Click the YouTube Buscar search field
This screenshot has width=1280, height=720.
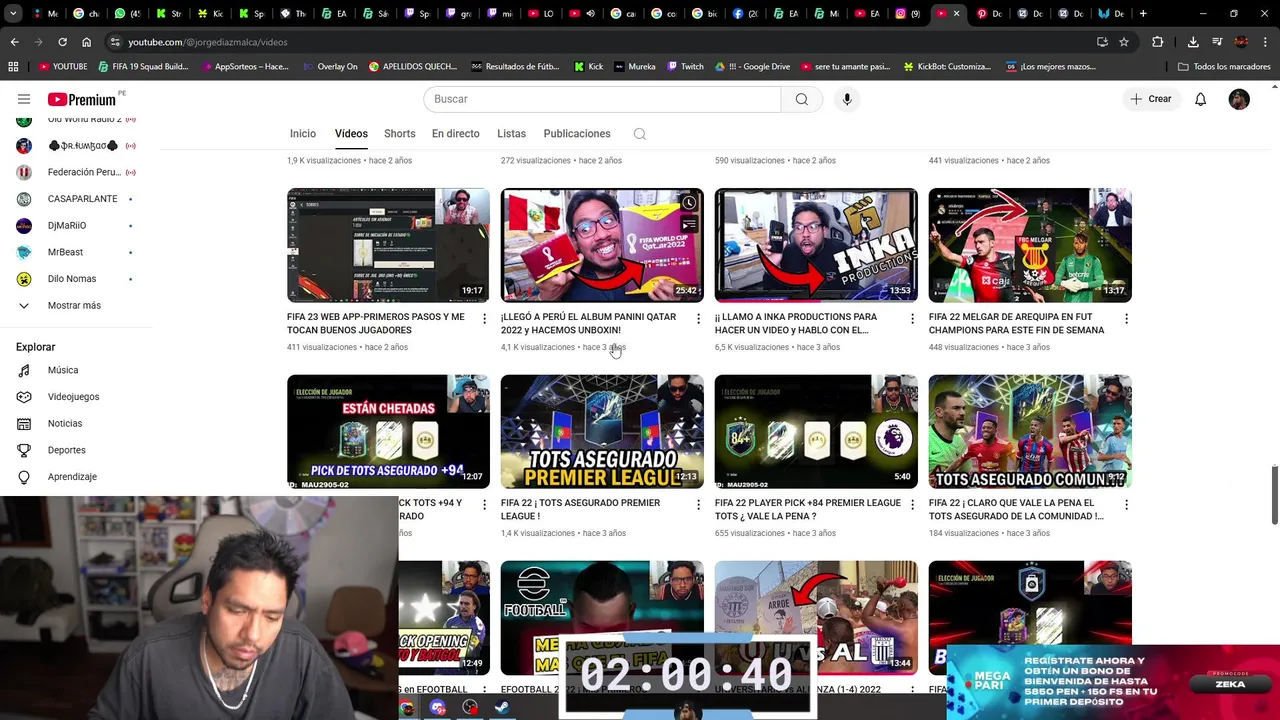[602, 99]
